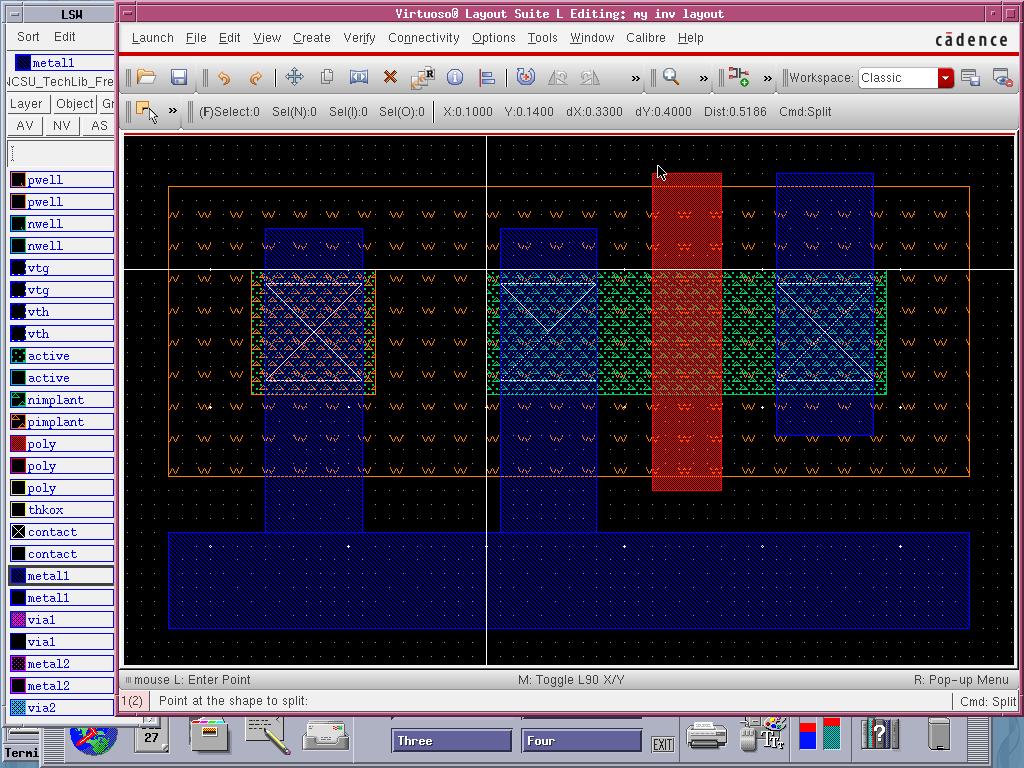Click the 'X:0.1000' coordinate readout
The width and height of the screenshot is (1024, 768).
click(468, 112)
